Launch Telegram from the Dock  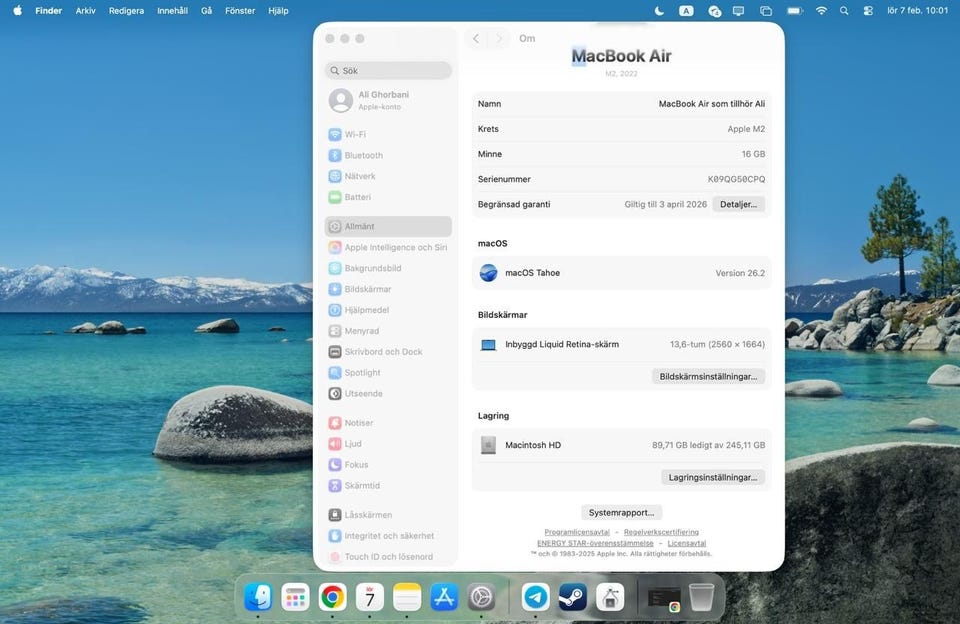(x=536, y=597)
